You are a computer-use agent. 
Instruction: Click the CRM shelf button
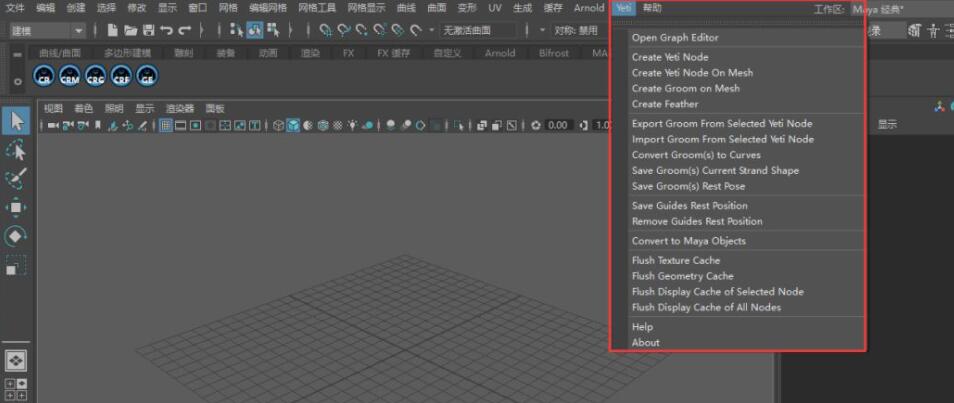69,74
